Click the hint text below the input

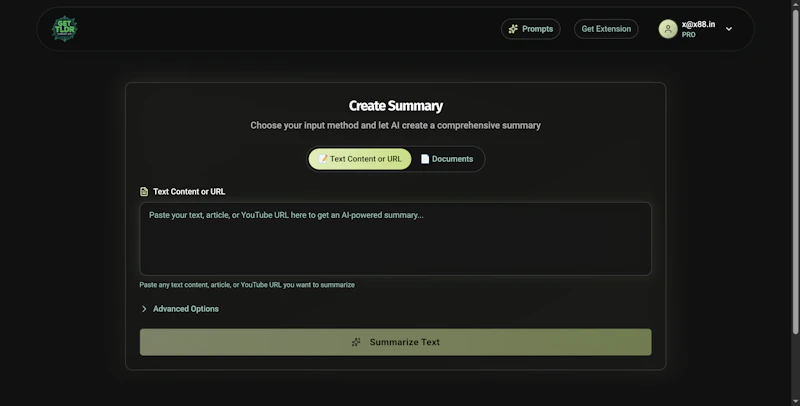[x=247, y=285]
